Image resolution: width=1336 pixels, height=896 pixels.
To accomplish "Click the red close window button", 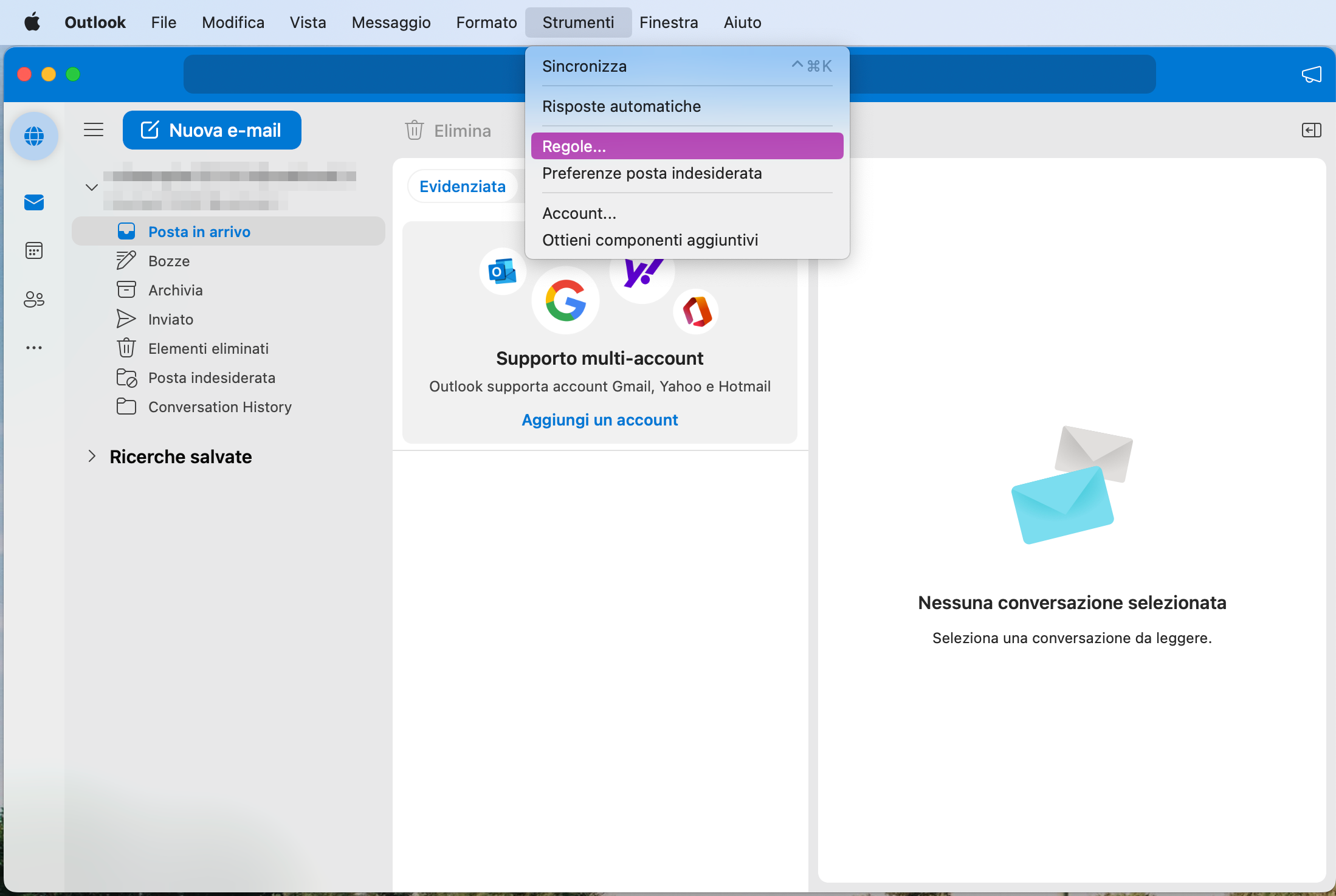I will [24, 74].
